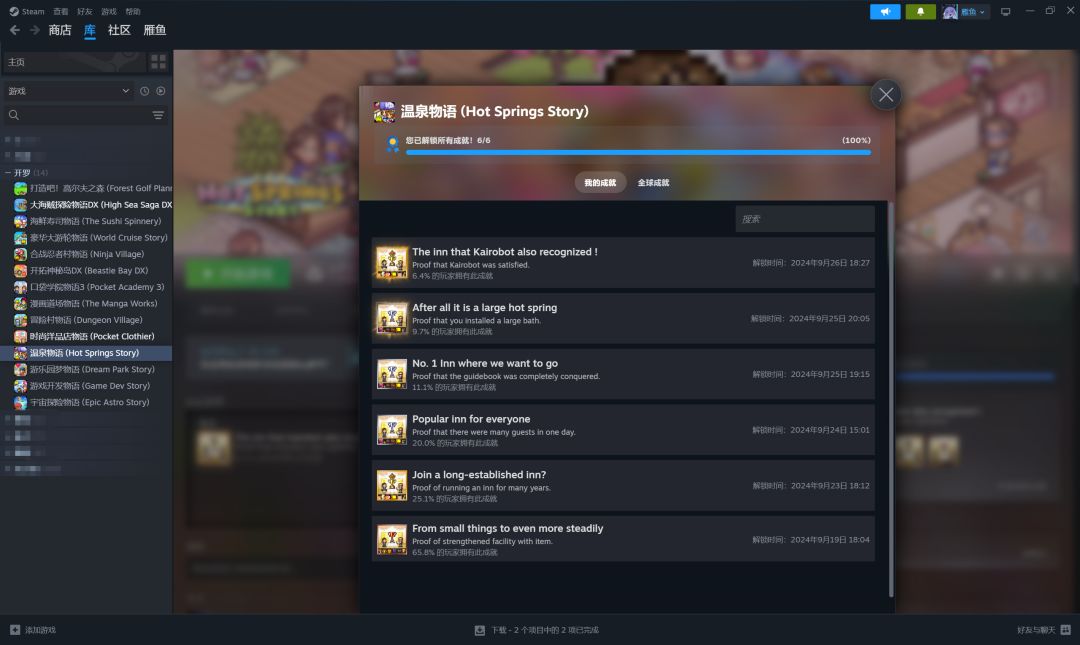Image resolution: width=1080 pixels, height=645 pixels.
Task: Go to the 社区 community tab
Action: coord(119,30)
